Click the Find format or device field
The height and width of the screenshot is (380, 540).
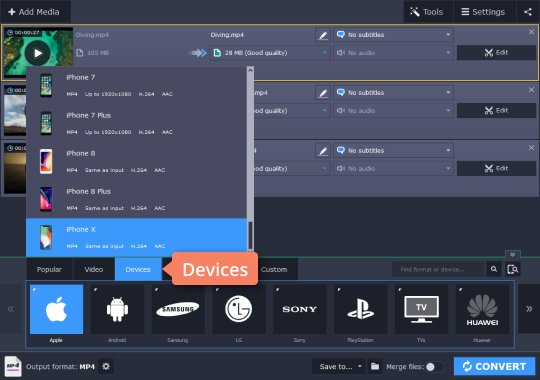(438, 269)
